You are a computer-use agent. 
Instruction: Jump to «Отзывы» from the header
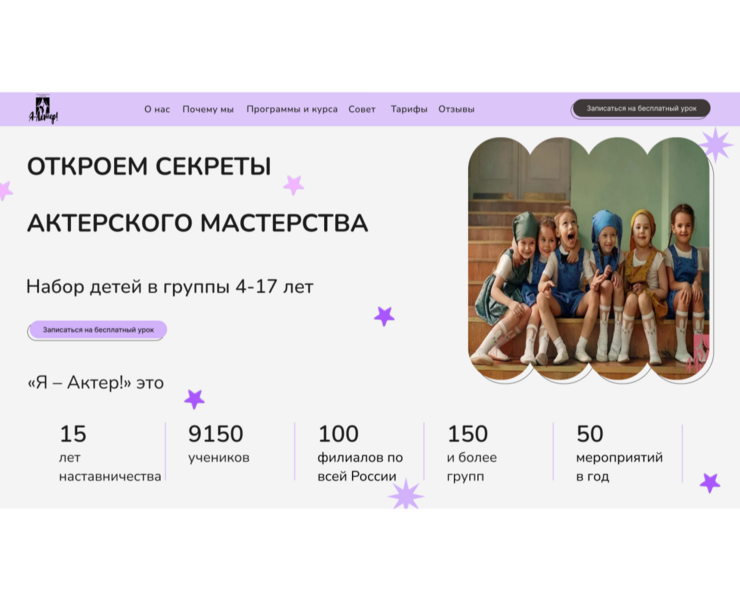pyautogui.click(x=456, y=109)
